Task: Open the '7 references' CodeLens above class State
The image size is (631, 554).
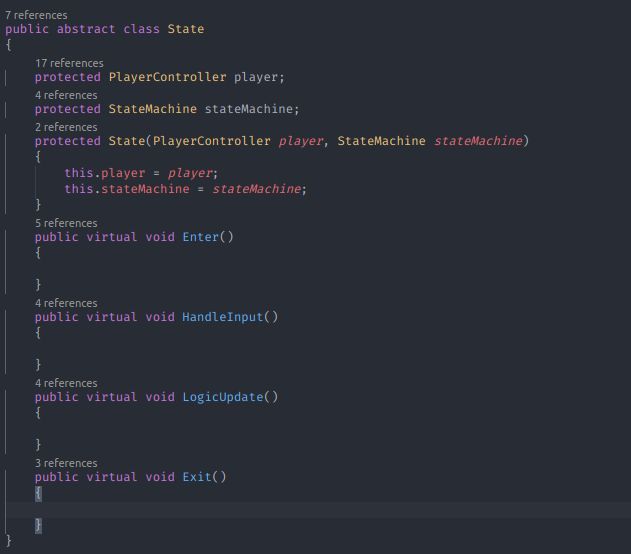Action: [x=36, y=15]
